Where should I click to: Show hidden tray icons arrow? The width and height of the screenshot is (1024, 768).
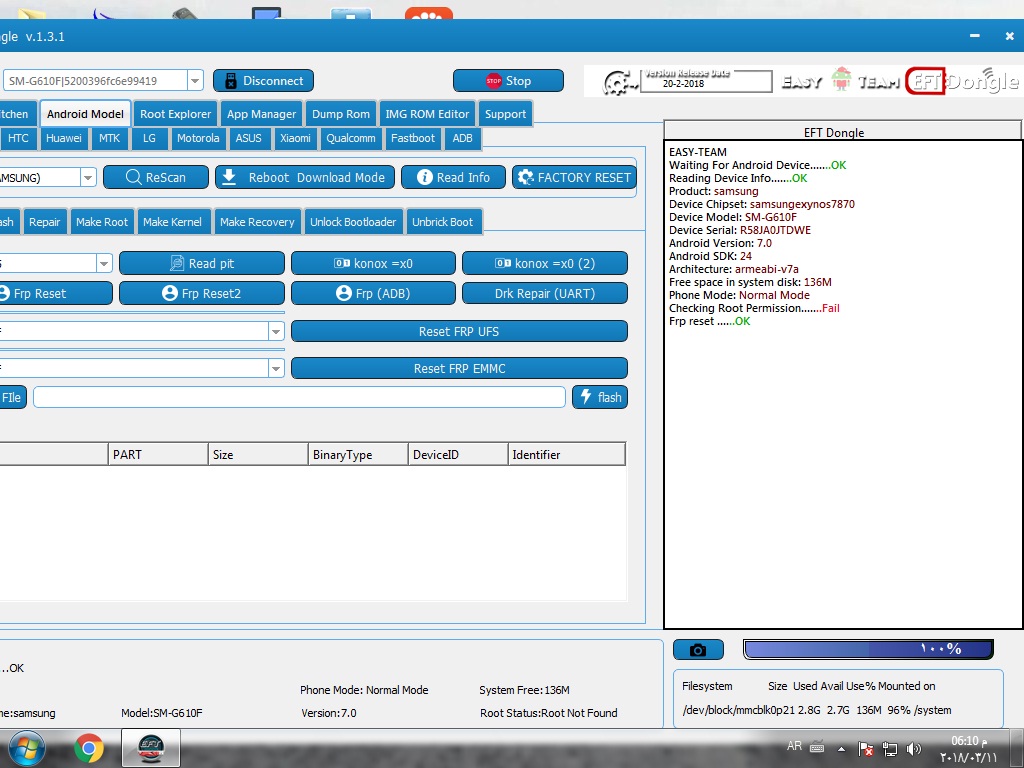click(x=841, y=749)
